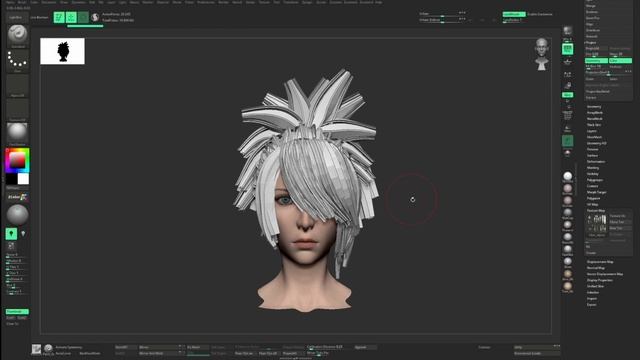Open the Dots stroke type selector
640x360 pixels.
pos(17,60)
